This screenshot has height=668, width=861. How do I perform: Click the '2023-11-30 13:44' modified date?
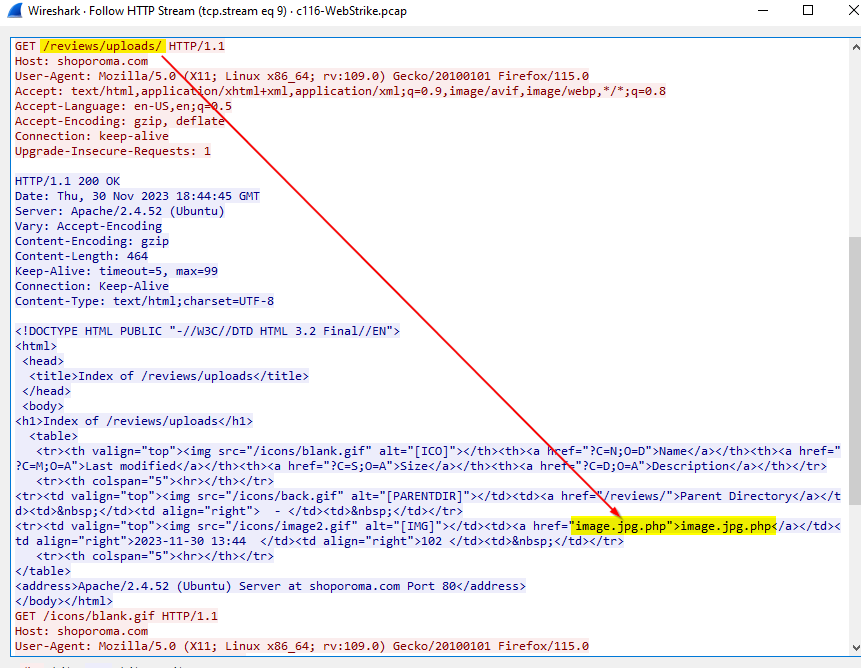coord(189,541)
